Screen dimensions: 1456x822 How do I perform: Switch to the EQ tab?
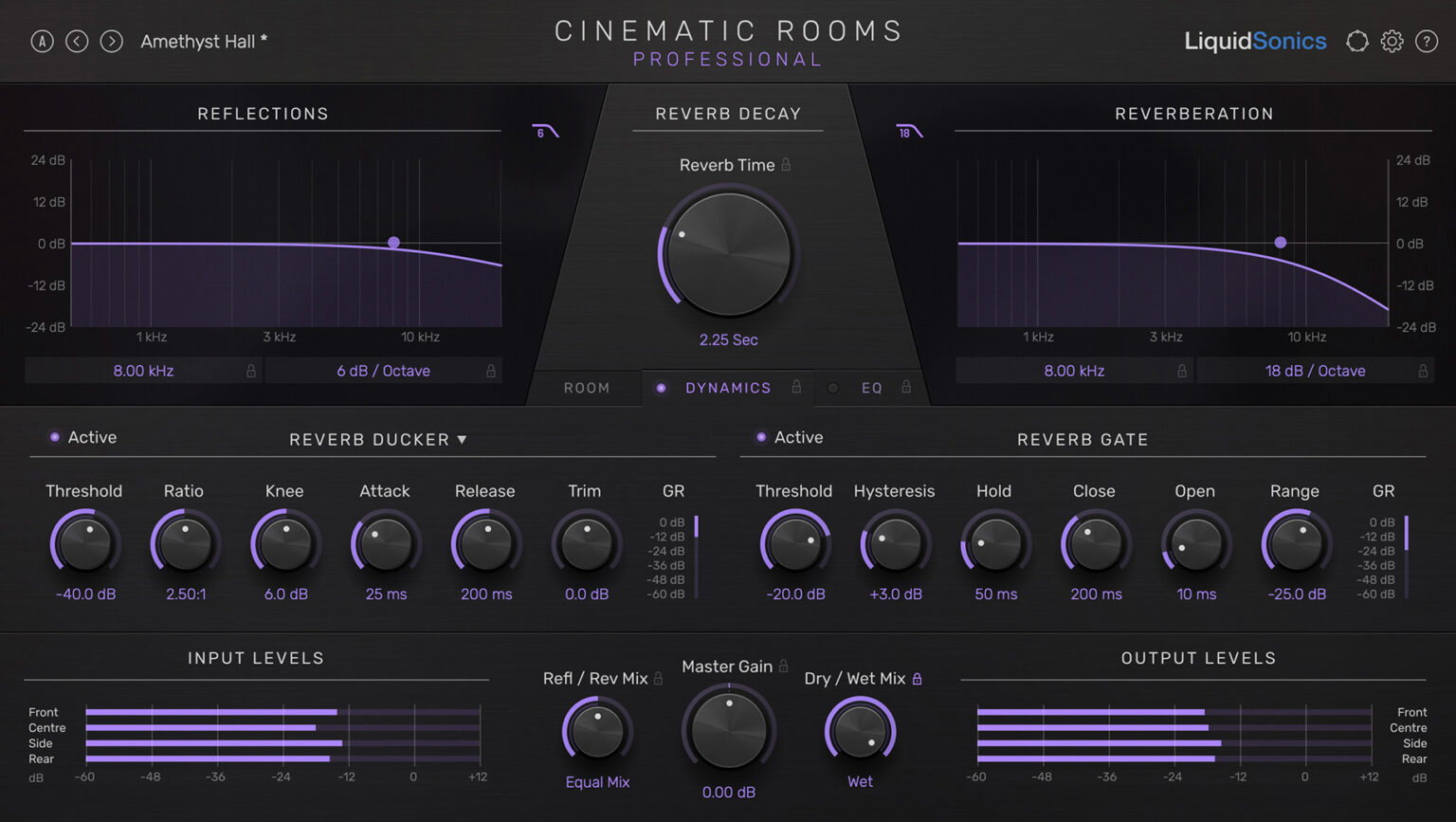click(871, 387)
